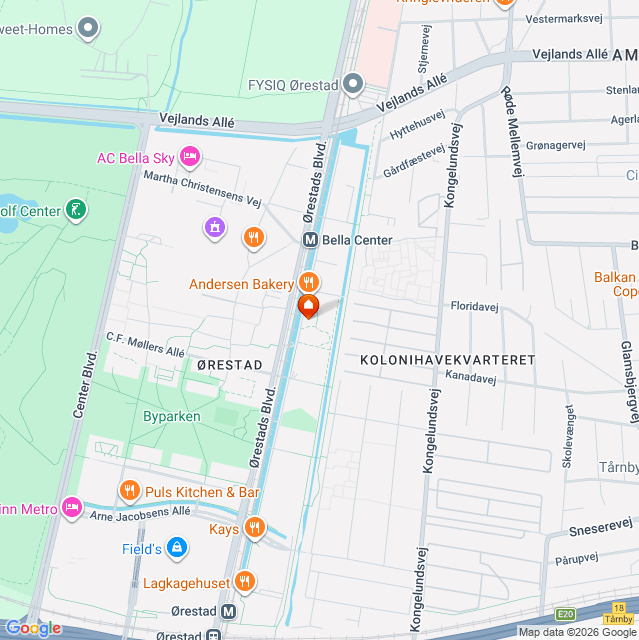Screen dimensions: 639x640
Task: Click the AC Bella Sky hotel pin
Action: point(190,157)
